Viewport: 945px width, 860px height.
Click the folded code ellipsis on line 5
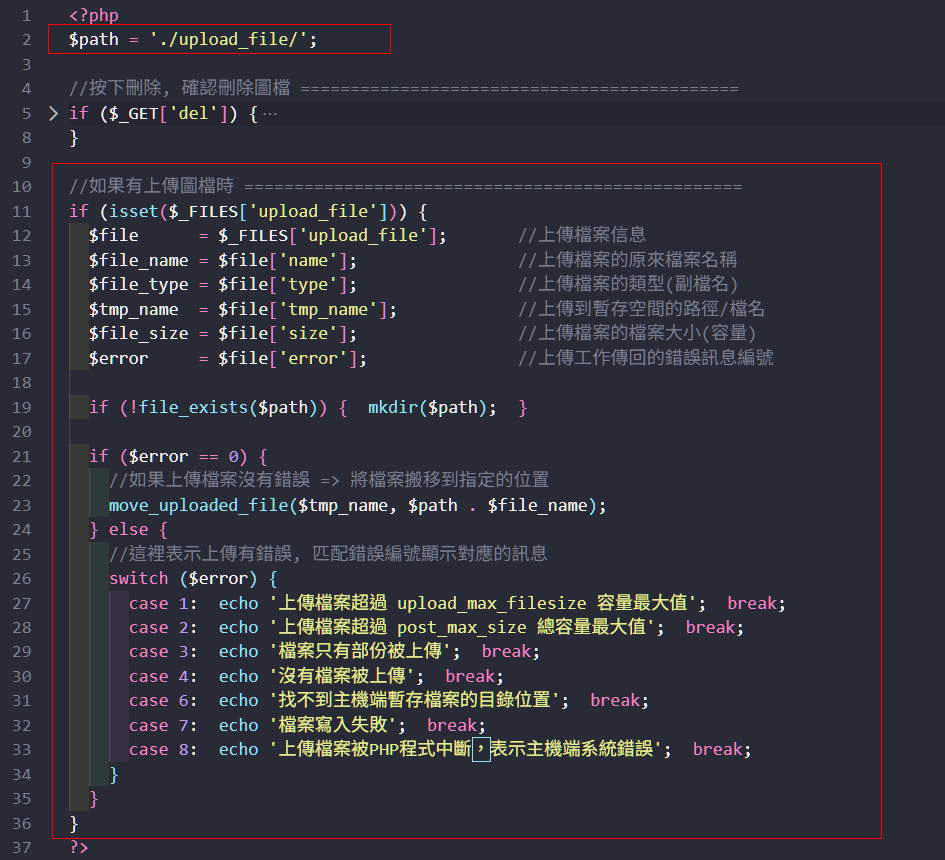[x=269, y=113]
